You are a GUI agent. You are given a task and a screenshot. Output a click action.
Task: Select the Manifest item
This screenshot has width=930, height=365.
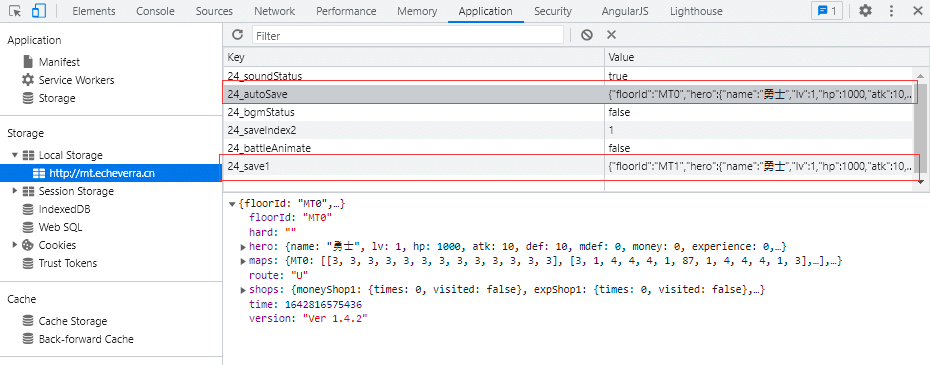point(59,62)
